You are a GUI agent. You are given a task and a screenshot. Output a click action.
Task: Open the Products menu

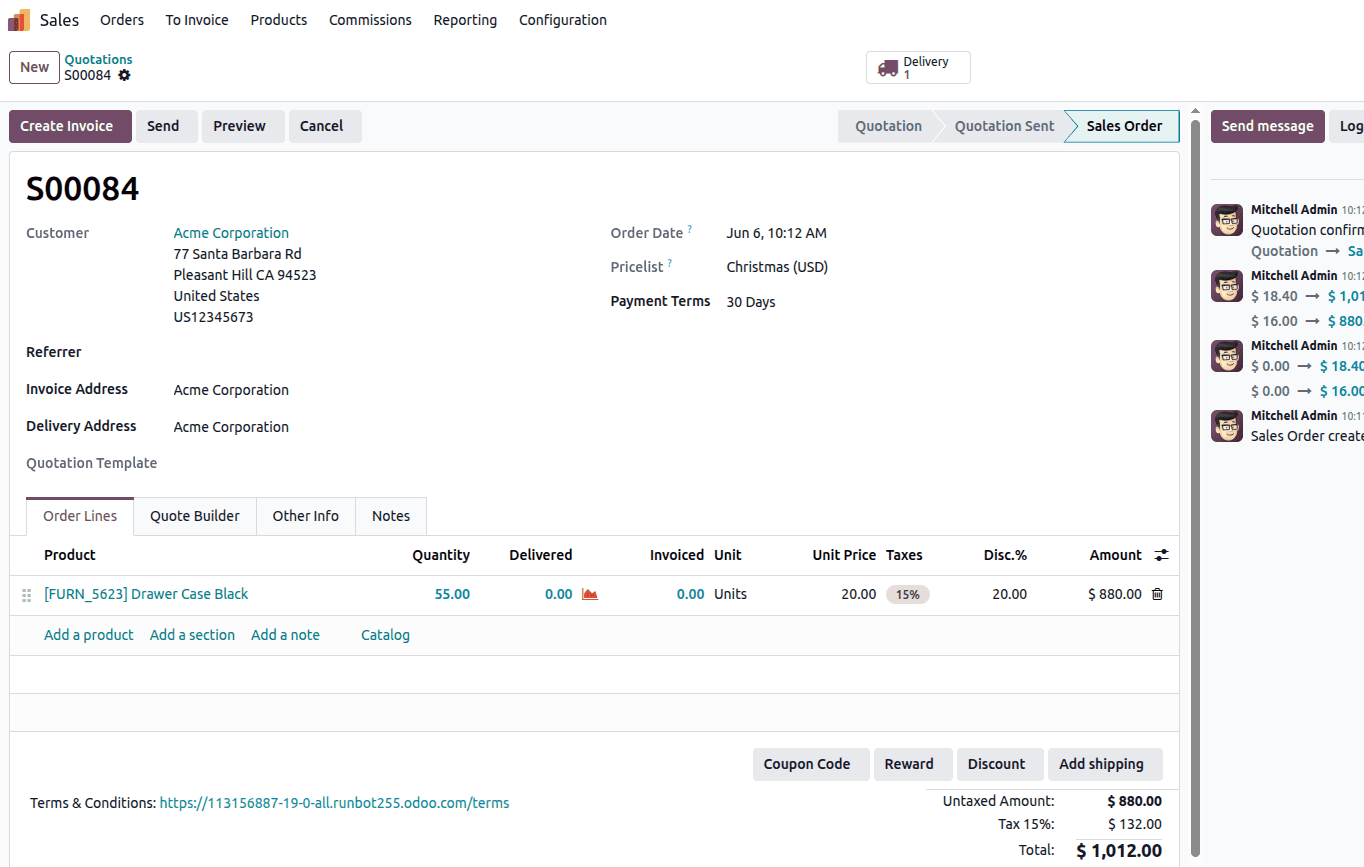click(279, 20)
